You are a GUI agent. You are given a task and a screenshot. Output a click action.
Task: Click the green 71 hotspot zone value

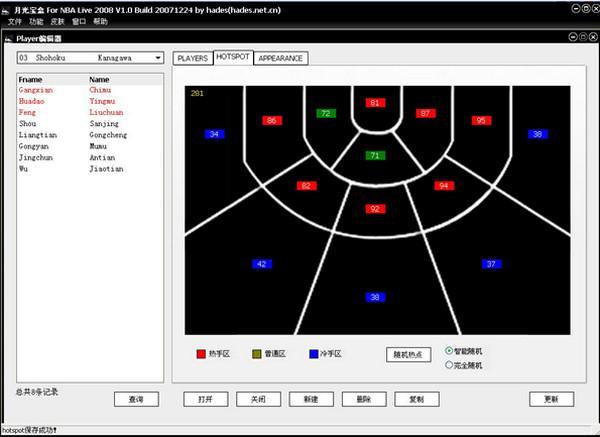click(375, 156)
